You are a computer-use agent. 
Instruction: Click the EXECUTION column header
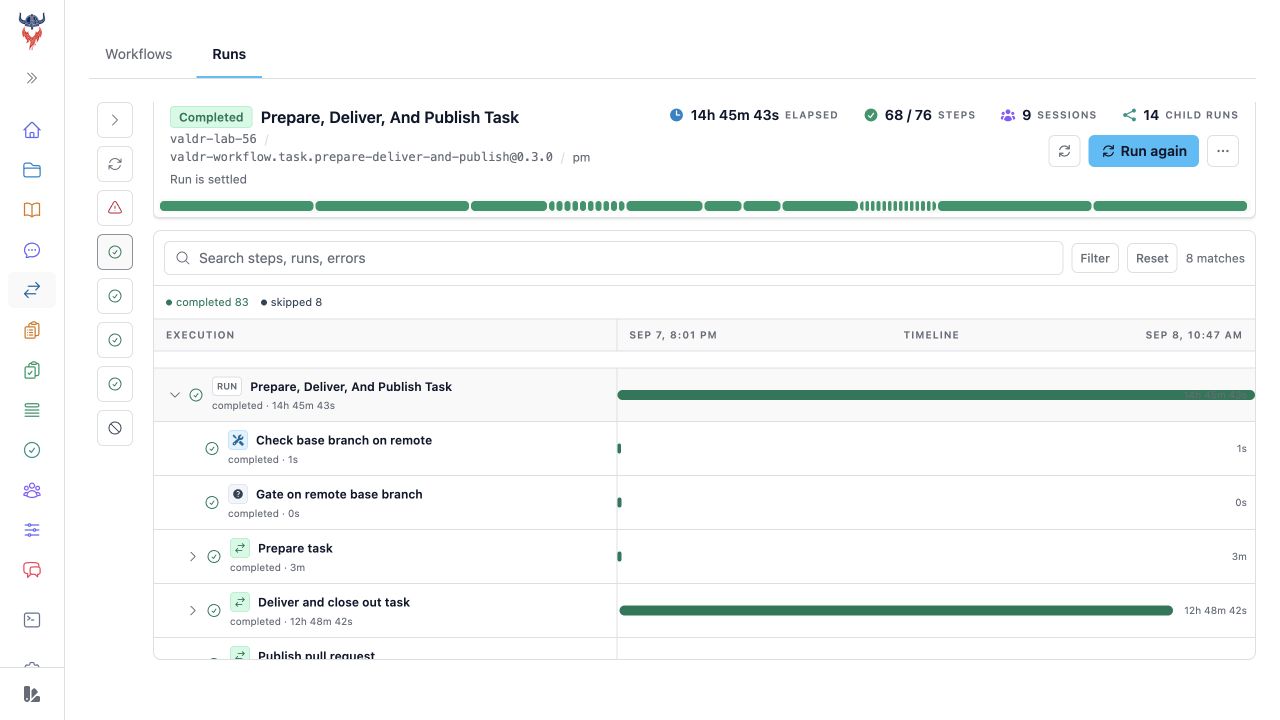click(200, 335)
